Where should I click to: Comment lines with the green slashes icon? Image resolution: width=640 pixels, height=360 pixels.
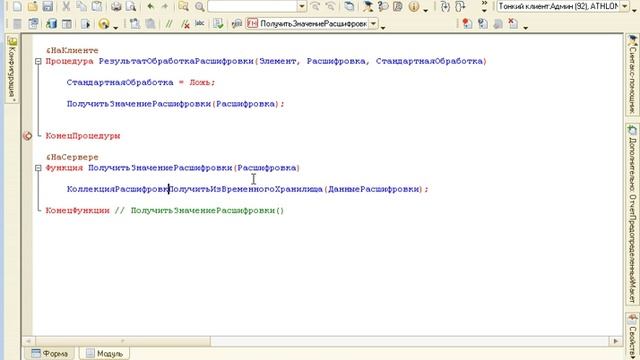click(169, 24)
